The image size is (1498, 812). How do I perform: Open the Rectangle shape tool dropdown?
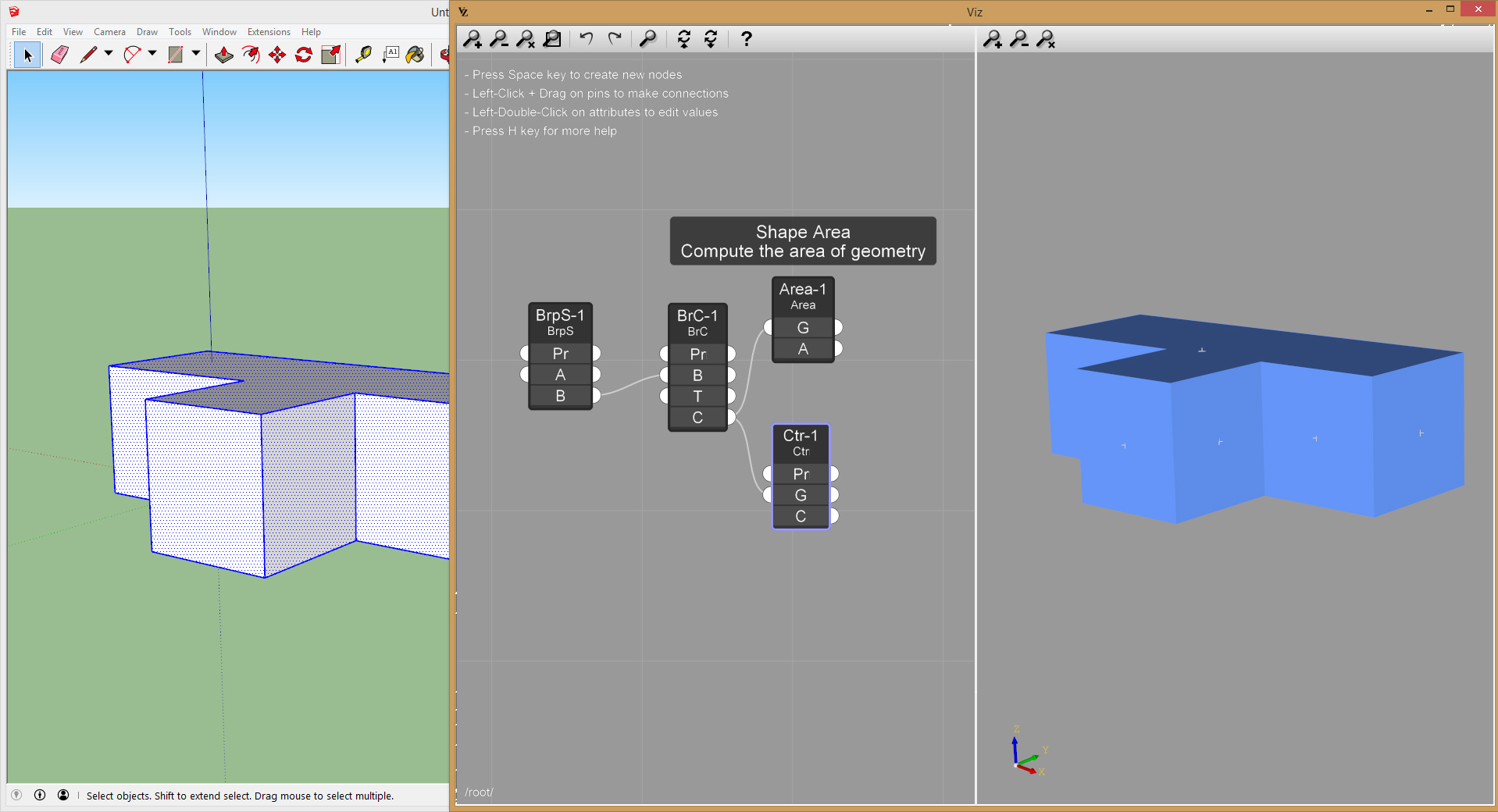coord(196,54)
